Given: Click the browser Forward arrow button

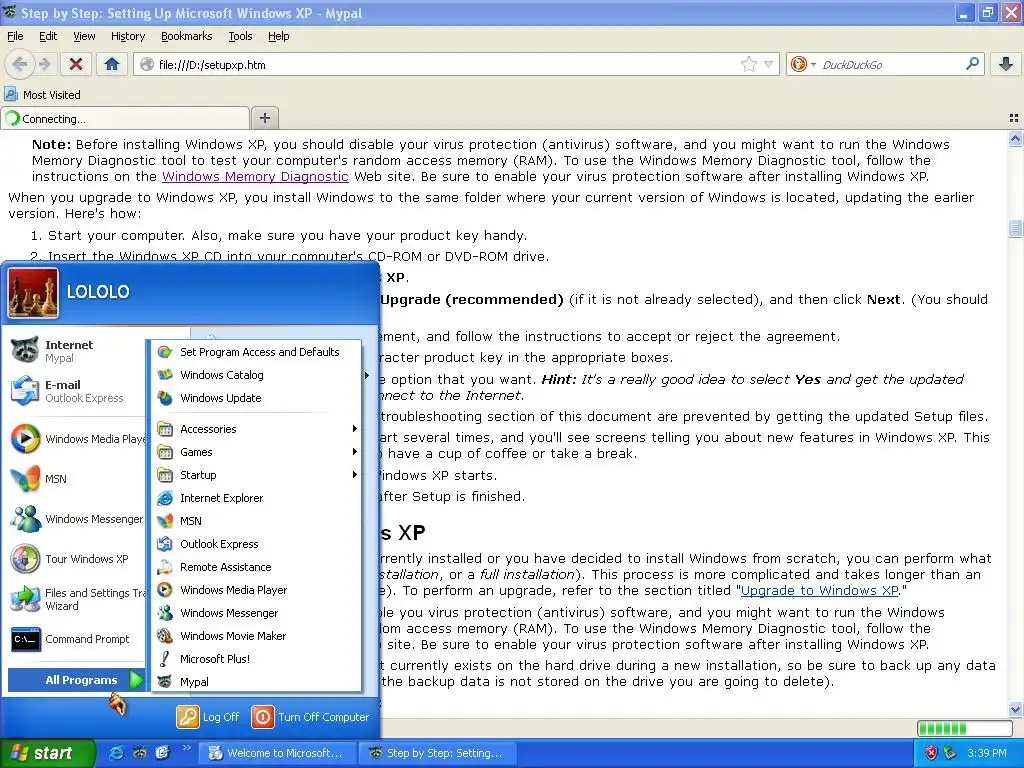Looking at the screenshot, I should coord(44,64).
